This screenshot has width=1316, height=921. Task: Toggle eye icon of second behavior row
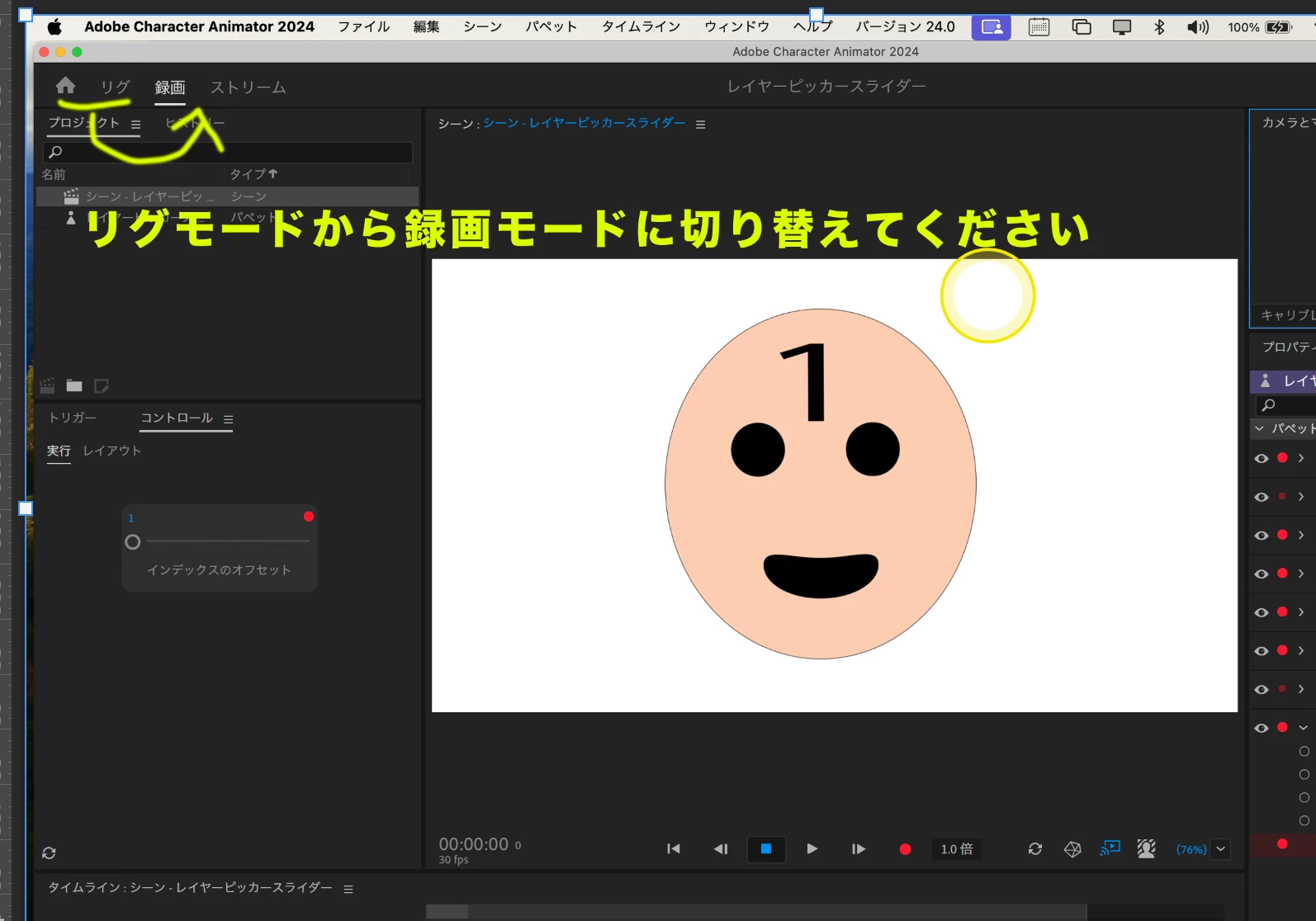point(1262,497)
